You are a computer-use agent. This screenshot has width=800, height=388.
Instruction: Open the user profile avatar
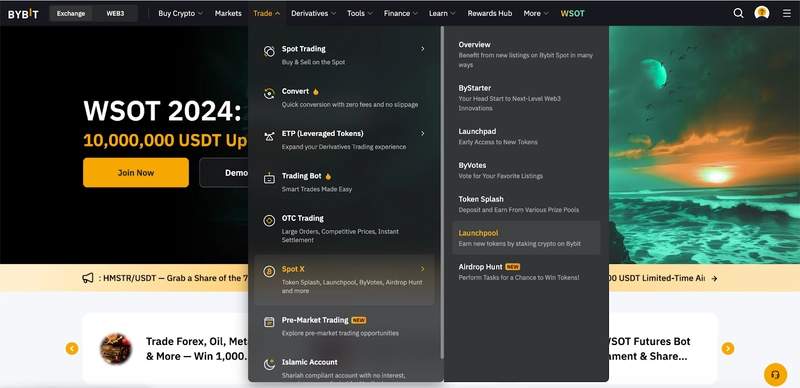click(762, 13)
